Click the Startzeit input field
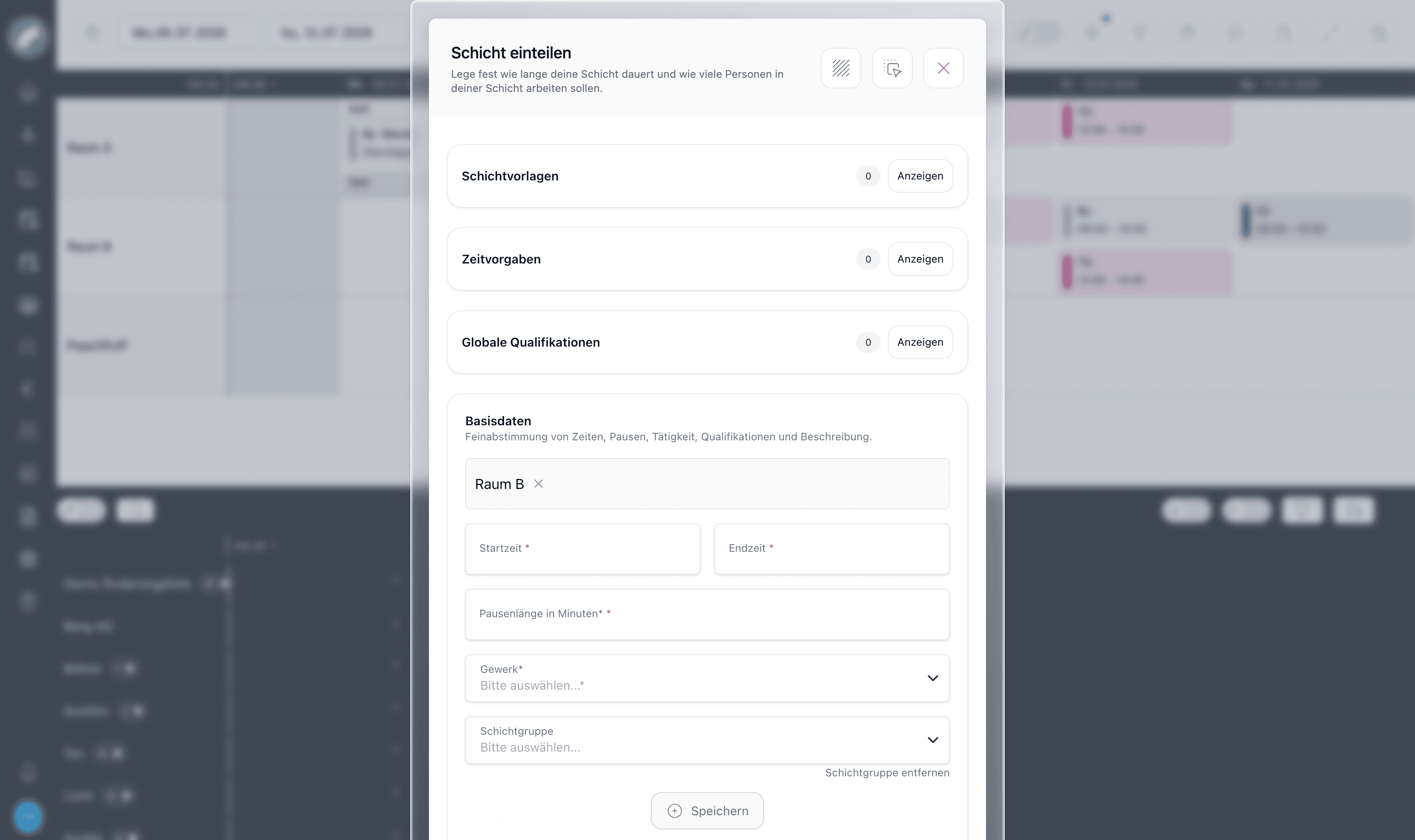 click(582, 549)
